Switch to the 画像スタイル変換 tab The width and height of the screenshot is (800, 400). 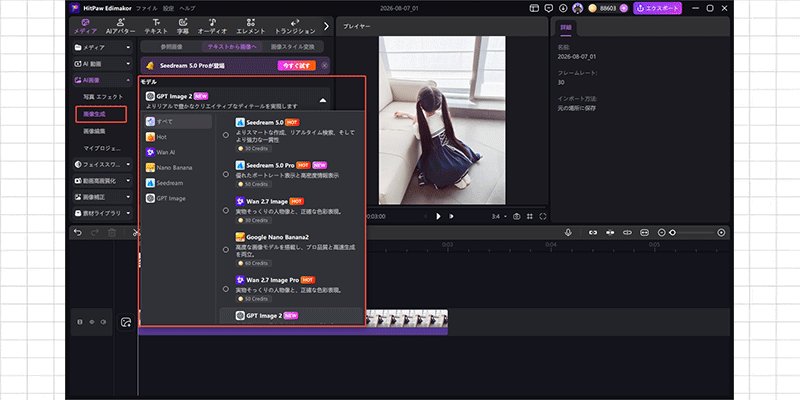point(292,46)
